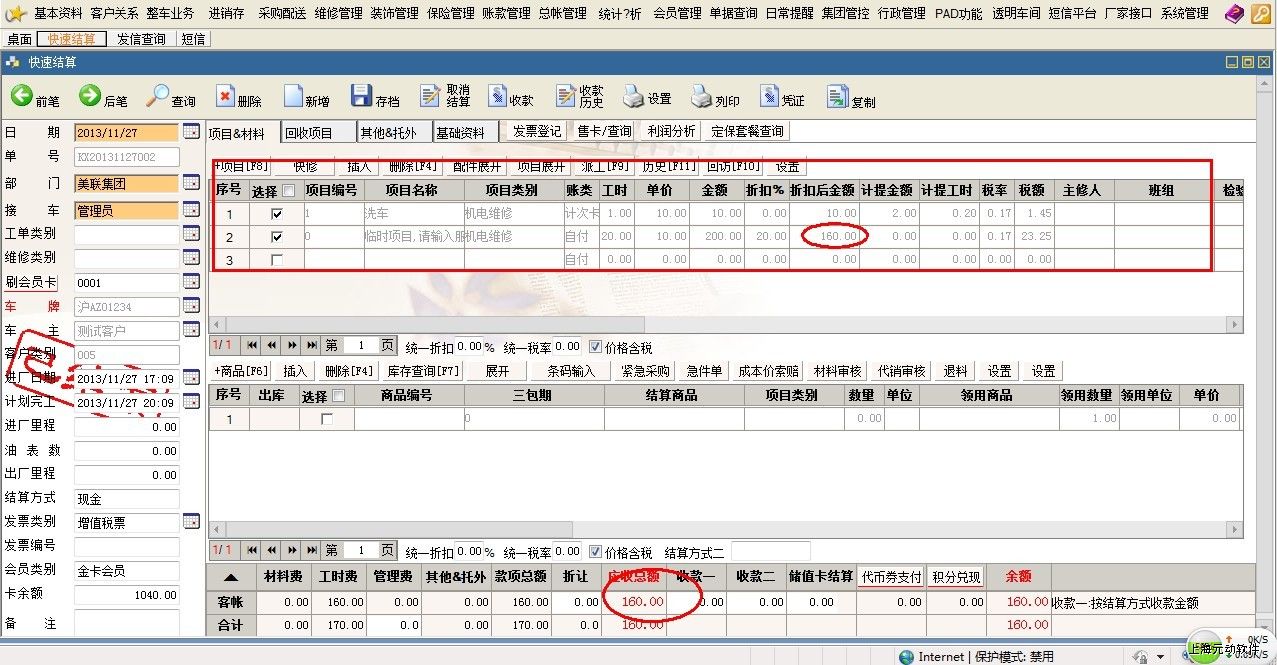This screenshot has height=665, width=1277.
Task: Click the 复制 copy icon
Action: (837, 97)
